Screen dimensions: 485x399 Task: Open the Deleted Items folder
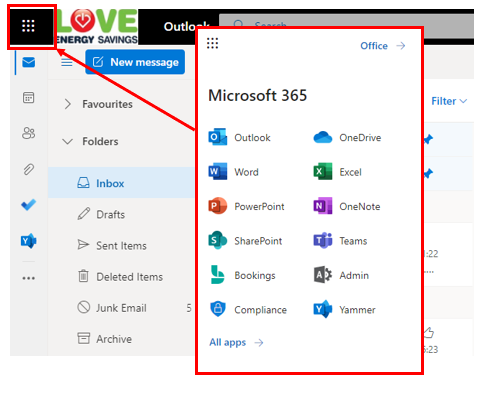(x=121, y=276)
